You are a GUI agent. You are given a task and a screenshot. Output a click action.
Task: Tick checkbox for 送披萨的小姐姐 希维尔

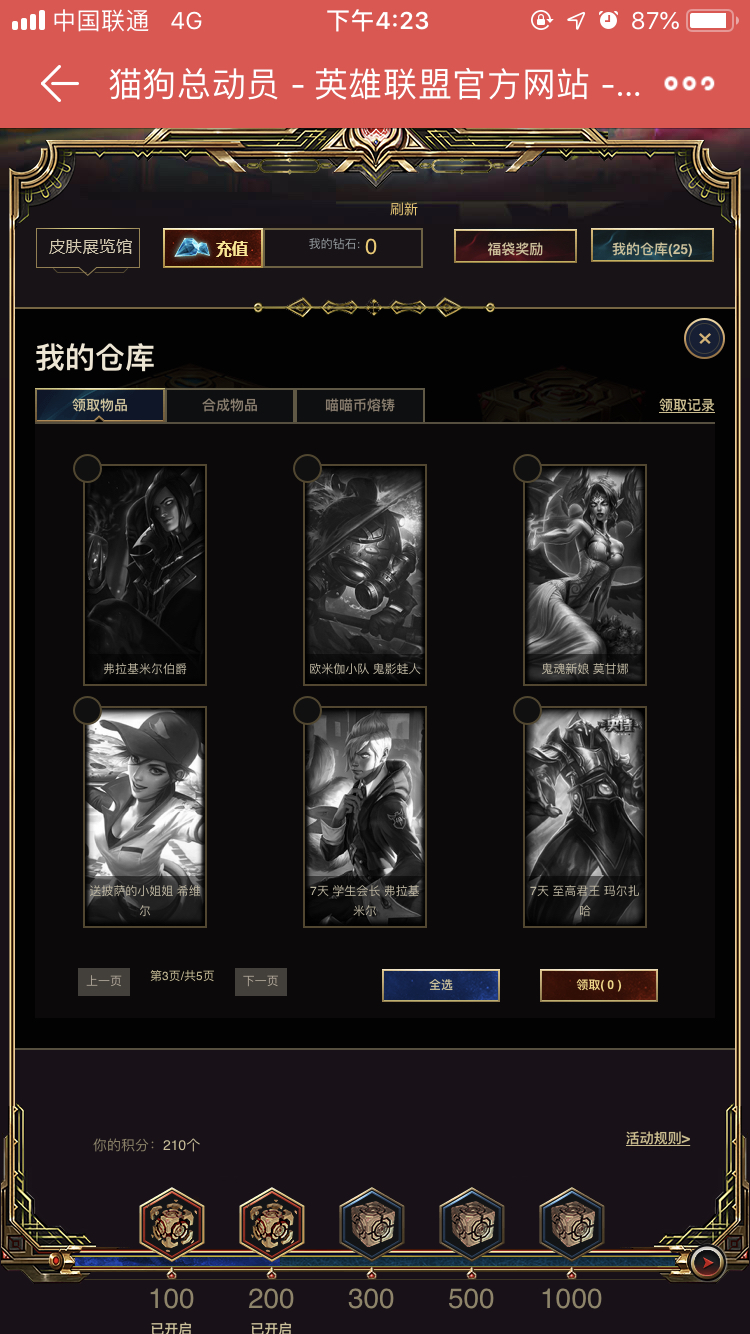[87, 710]
